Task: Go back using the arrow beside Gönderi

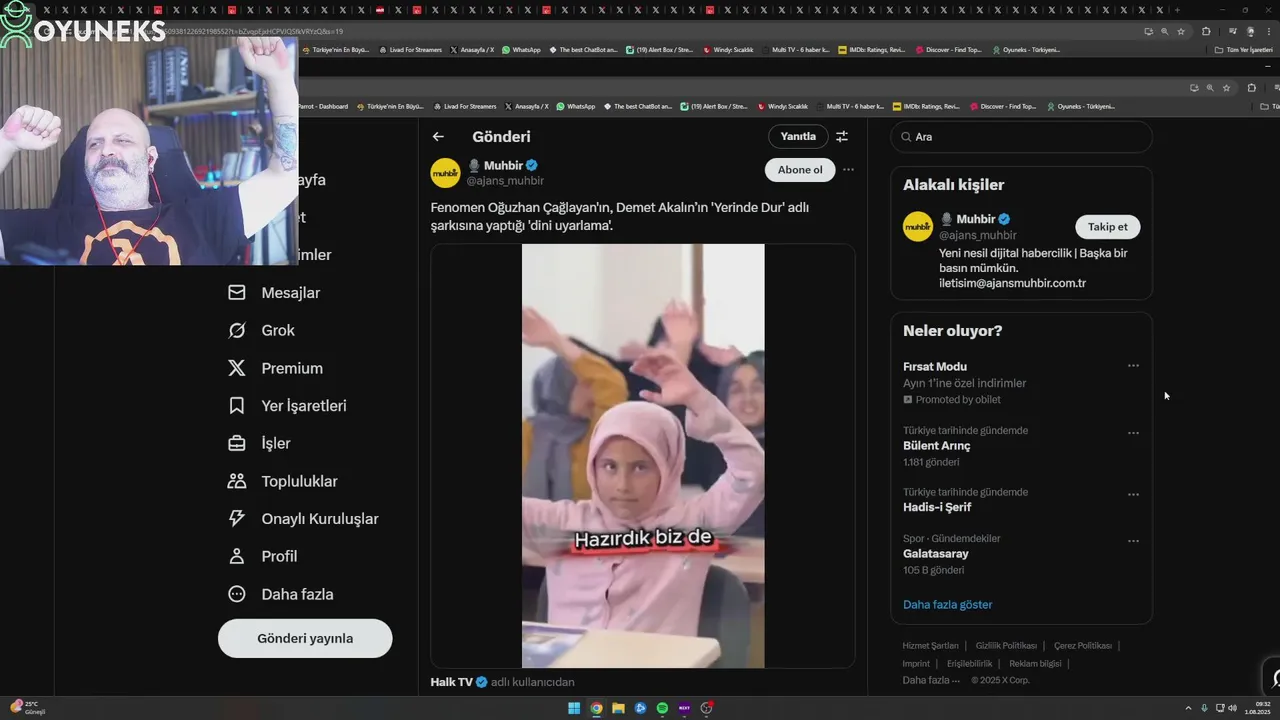Action: pyautogui.click(x=438, y=136)
